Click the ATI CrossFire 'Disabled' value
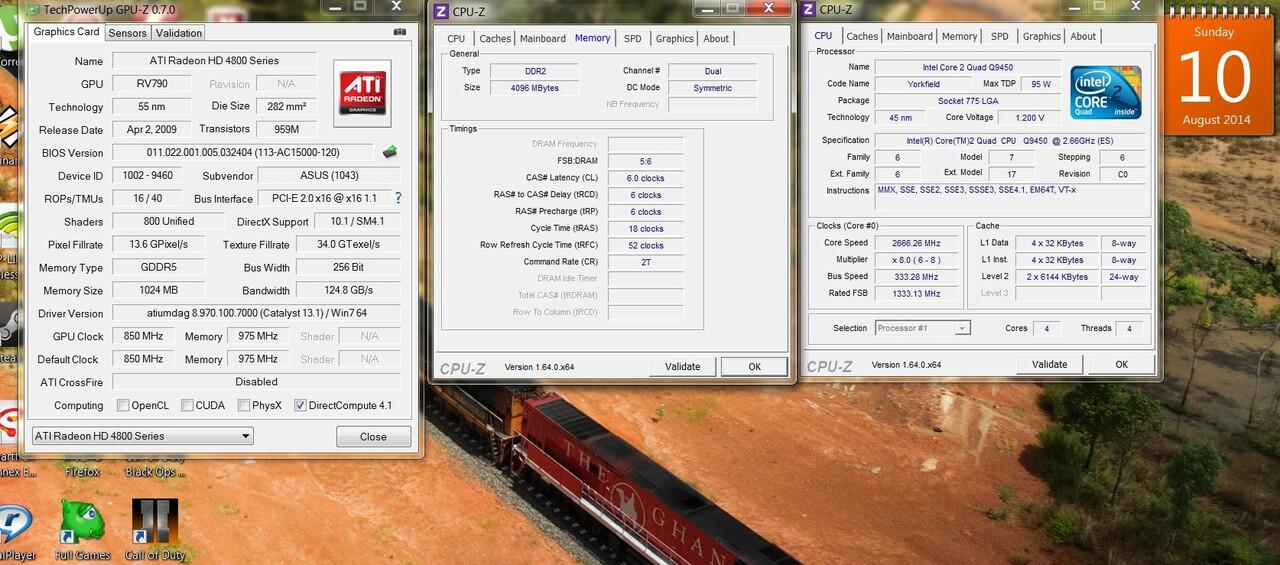This screenshot has height=565, width=1280. 256,382
